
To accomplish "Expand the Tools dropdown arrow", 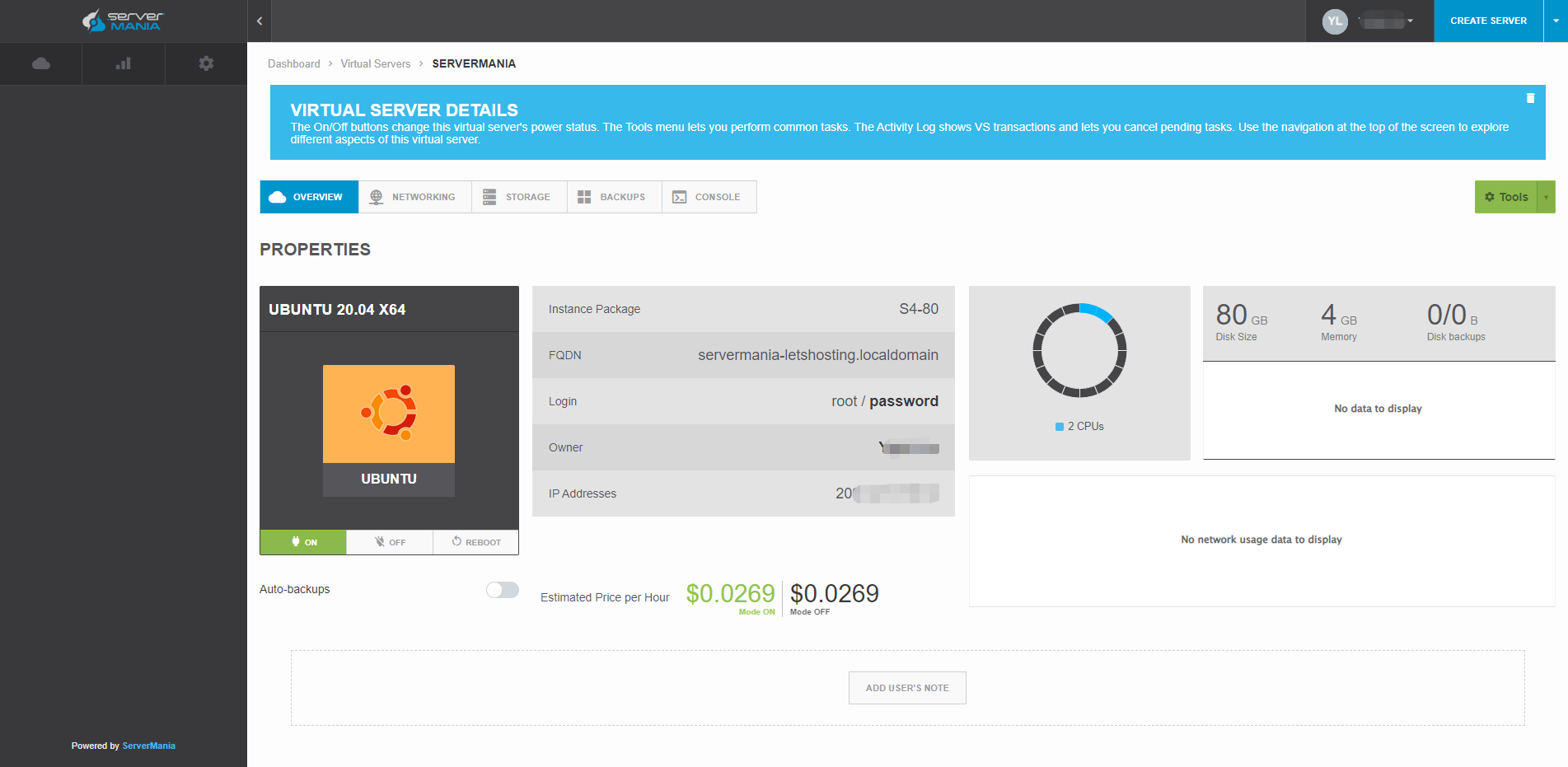I will click(1546, 197).
